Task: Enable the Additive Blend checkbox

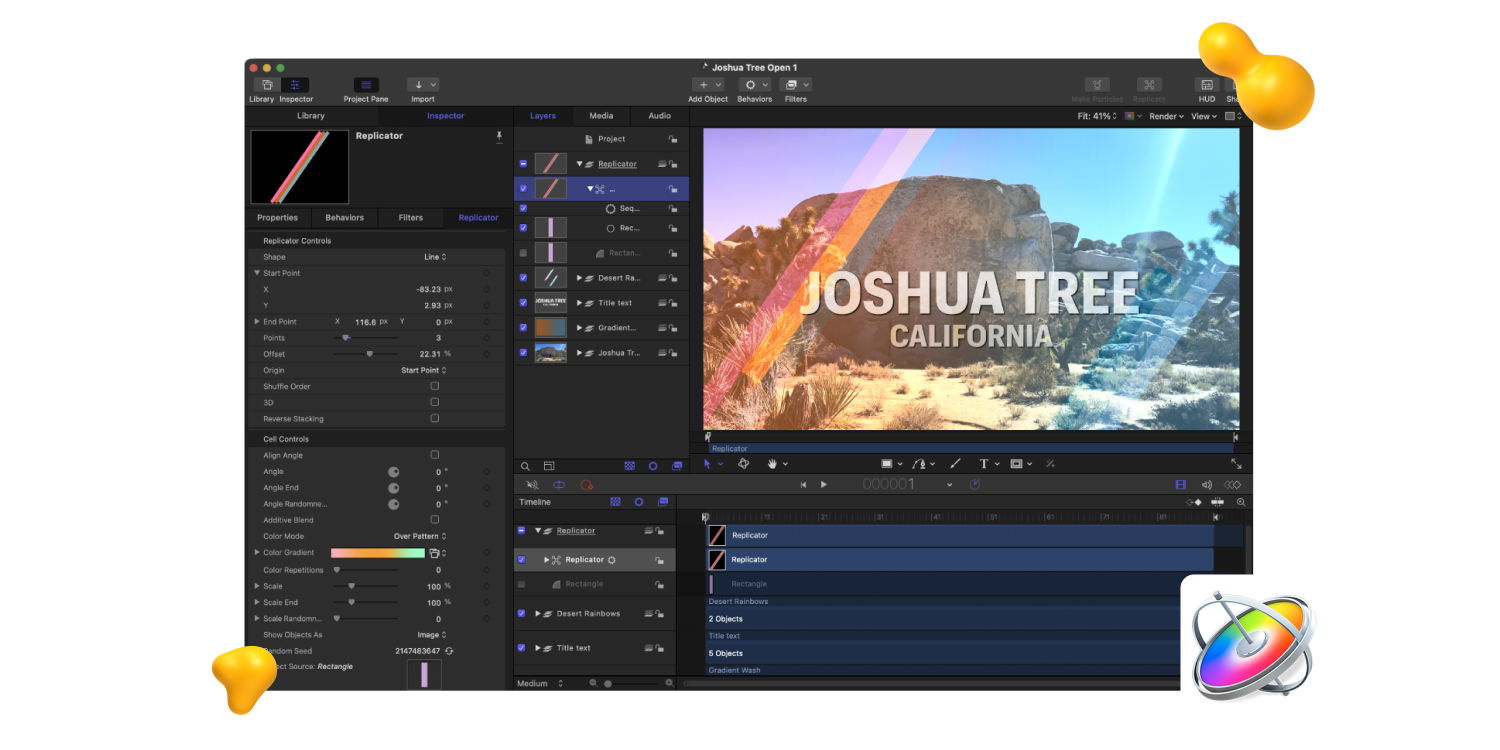Action: pos(434,520)
